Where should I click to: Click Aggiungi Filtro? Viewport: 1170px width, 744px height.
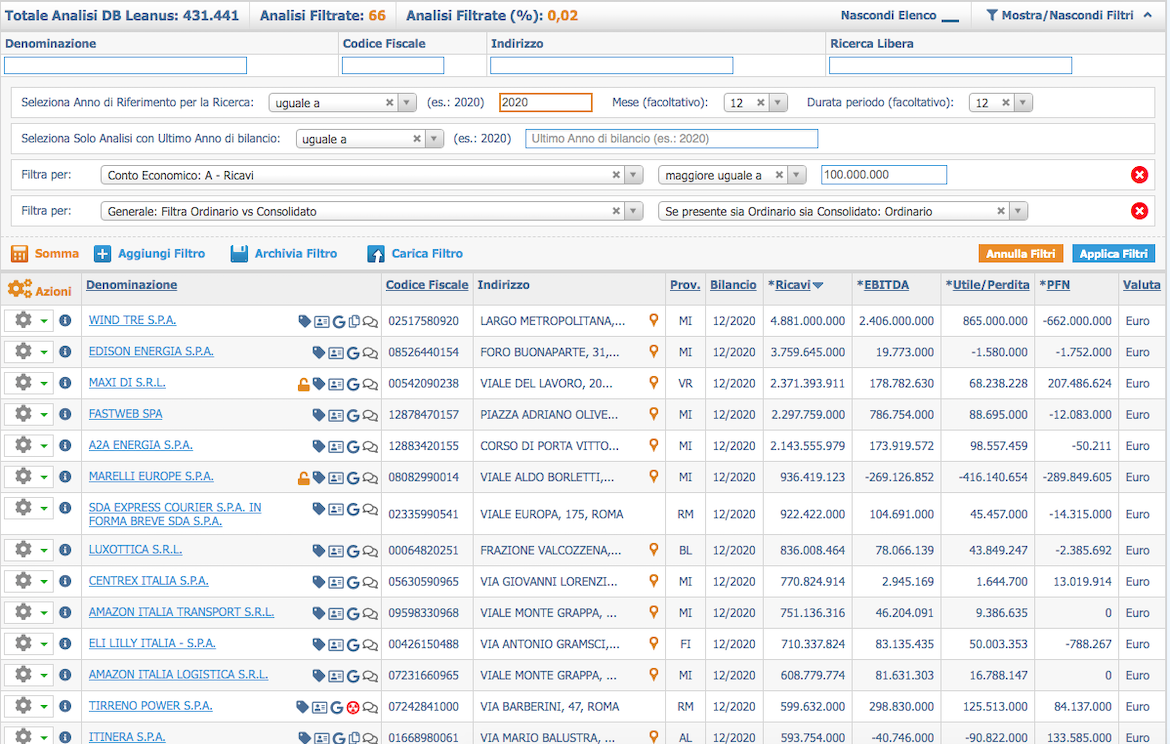pos(149,254)
